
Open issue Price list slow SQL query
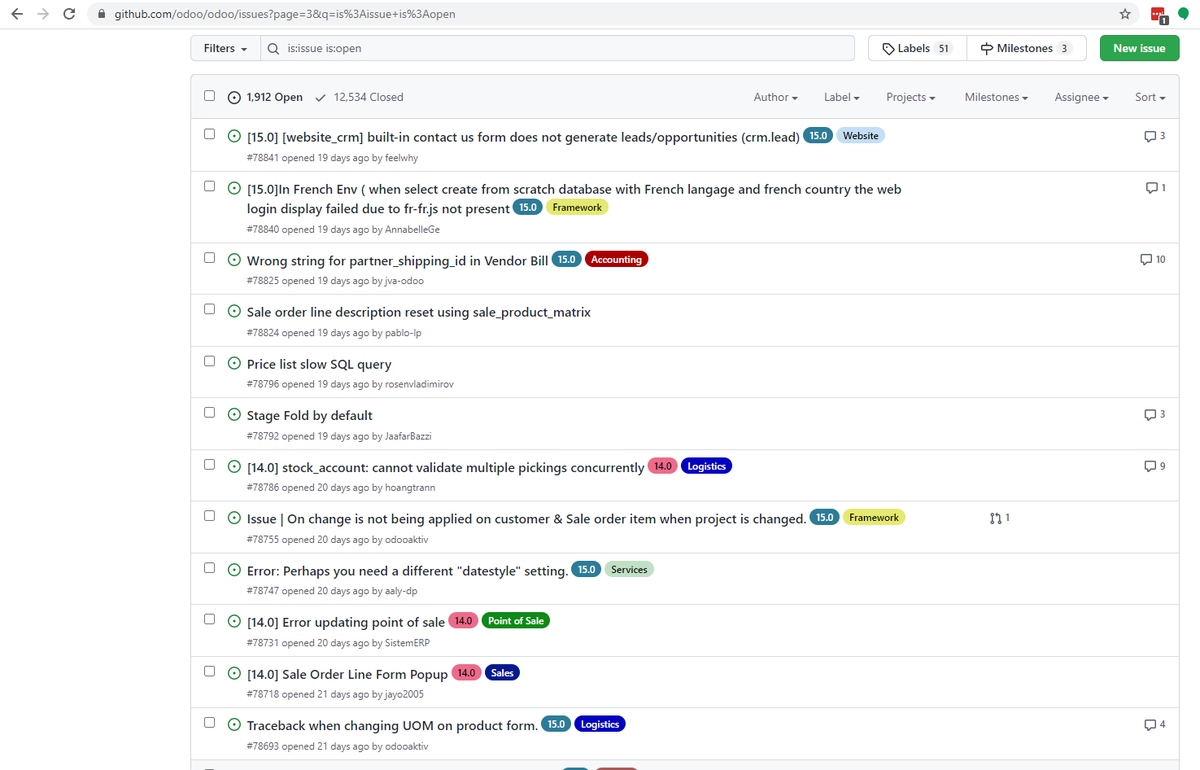click(x=319, y=364)
